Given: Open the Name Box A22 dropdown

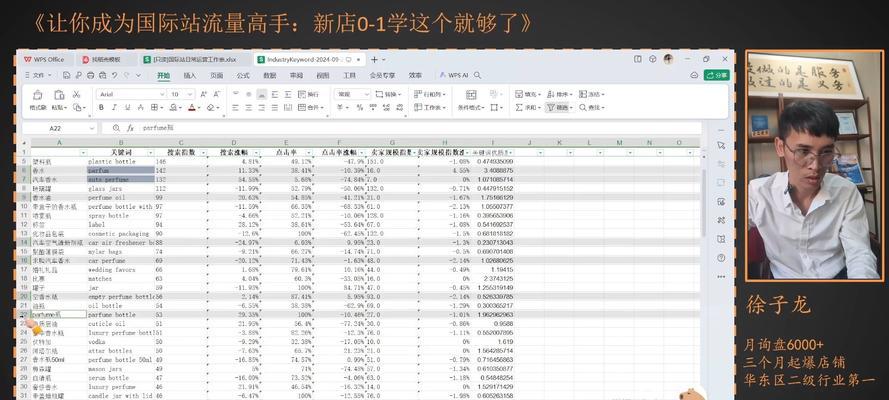Looking at the screenshot, I should tap(92, 128).
